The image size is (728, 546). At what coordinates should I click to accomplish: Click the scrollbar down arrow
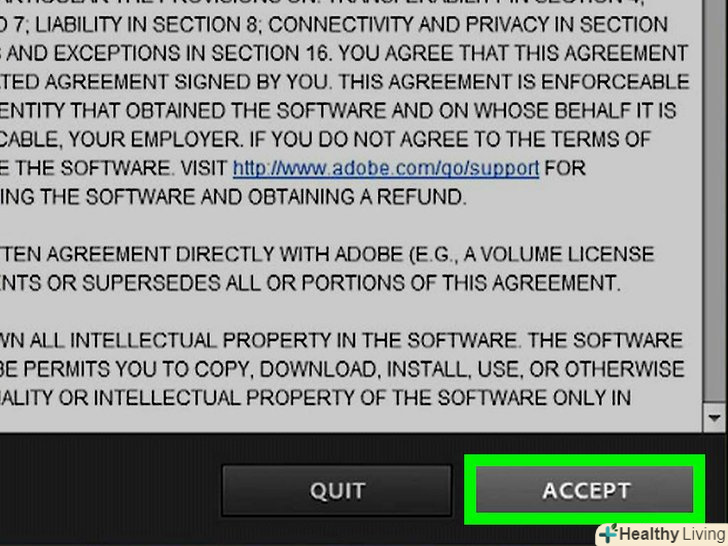click(715, 417)
